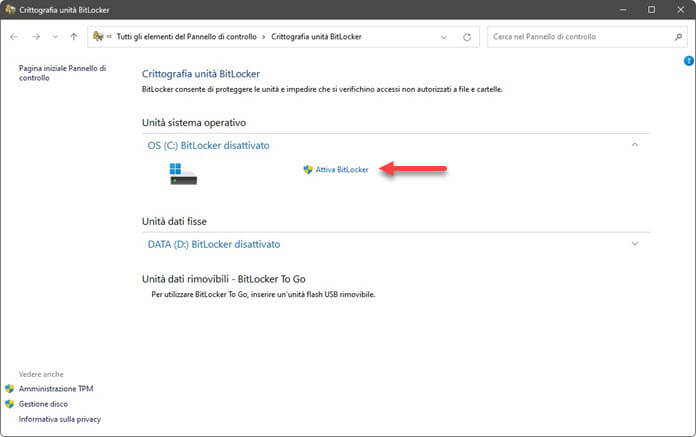The image size is (696, 437).
Task: Click DATA (D:) BitLocker disattivato heading
Action: [x=214, y=244]
